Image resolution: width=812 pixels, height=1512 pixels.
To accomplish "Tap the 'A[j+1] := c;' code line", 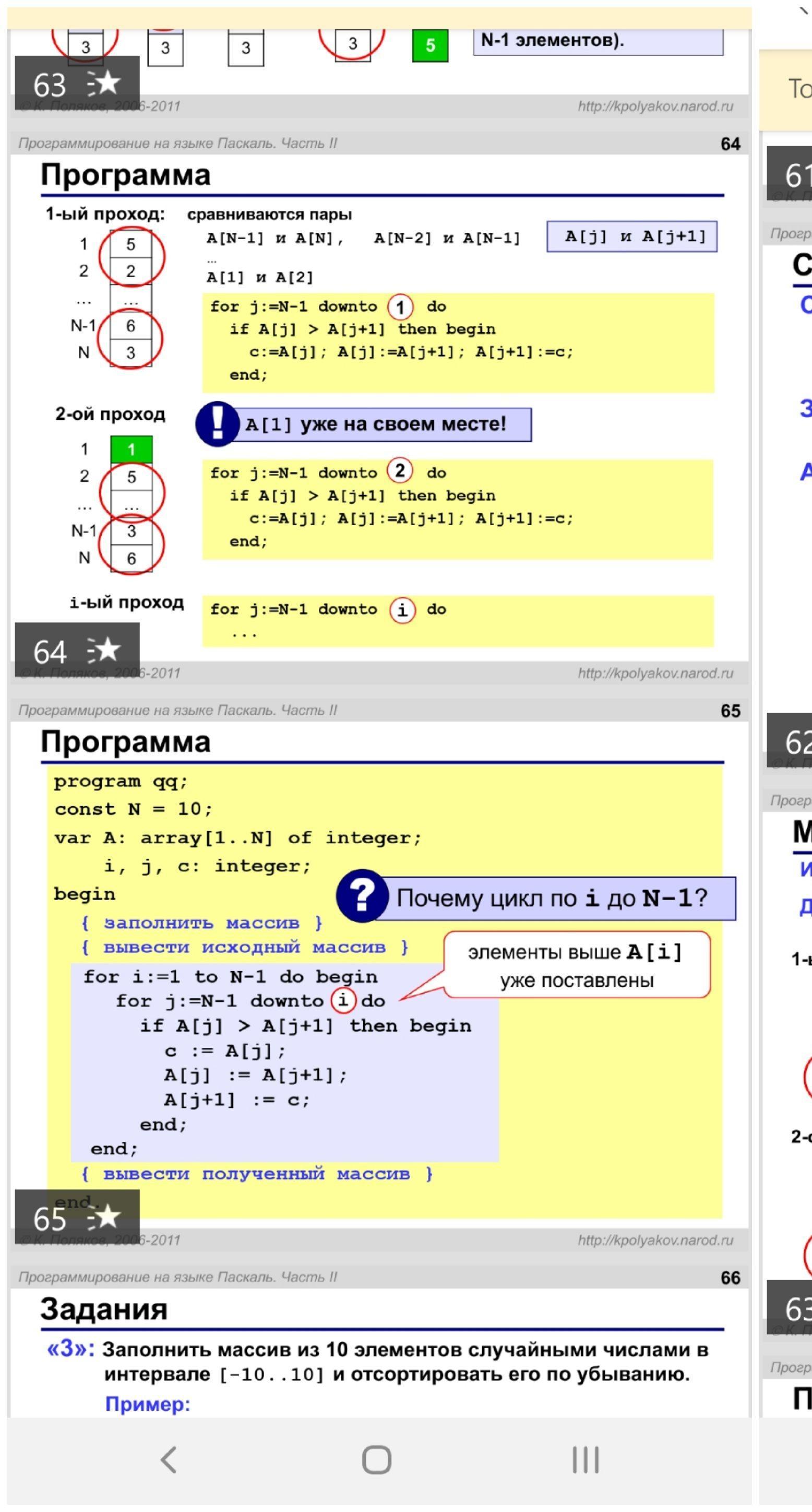I will (x=236, y=1100).
